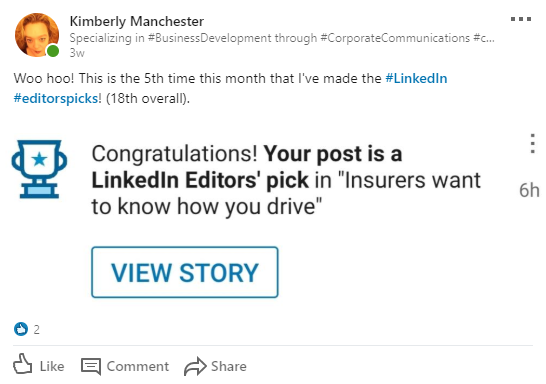Open the notification's vertical three-dot menu
546x384 pixels.
[532, 143]
